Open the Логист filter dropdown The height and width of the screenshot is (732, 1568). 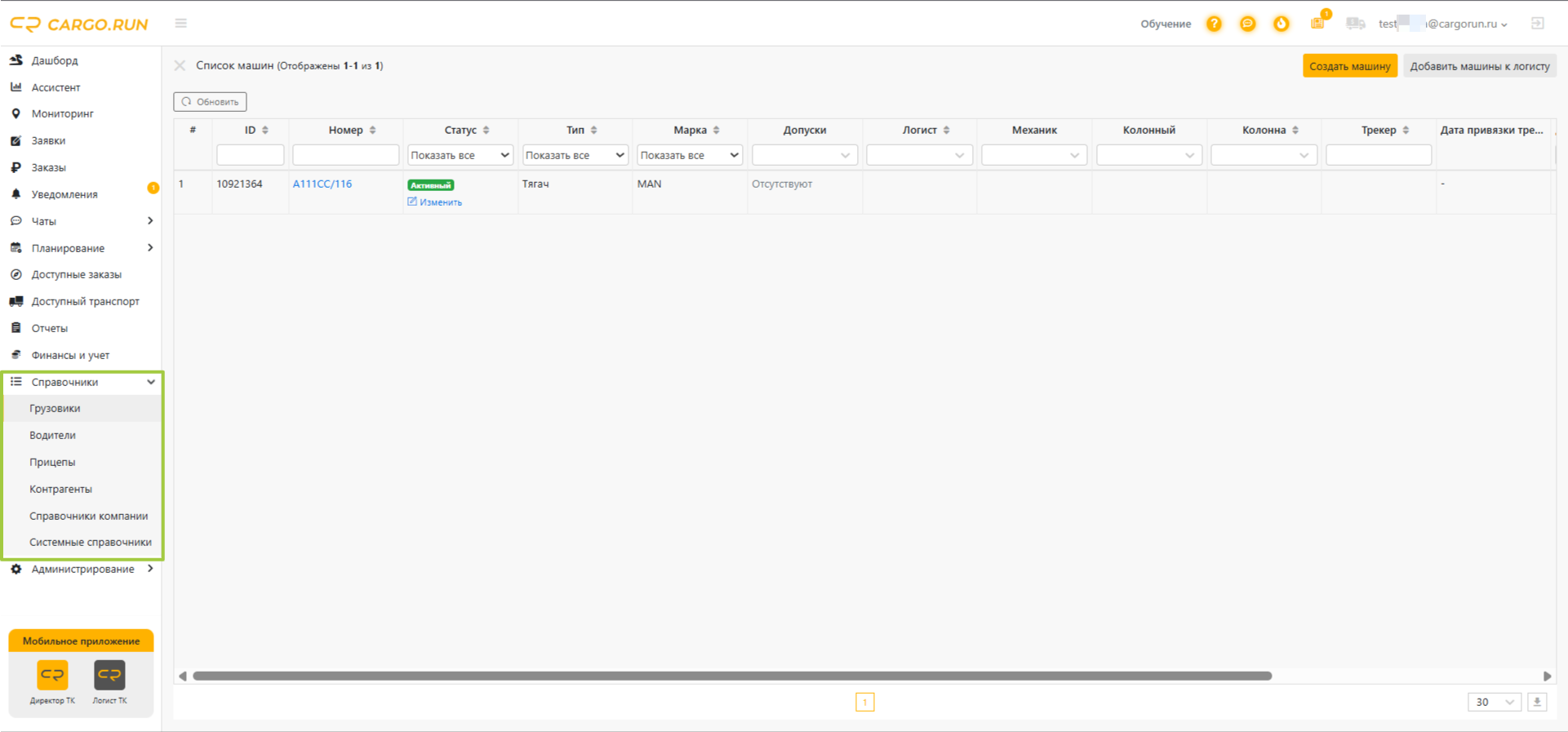(919, 155)
